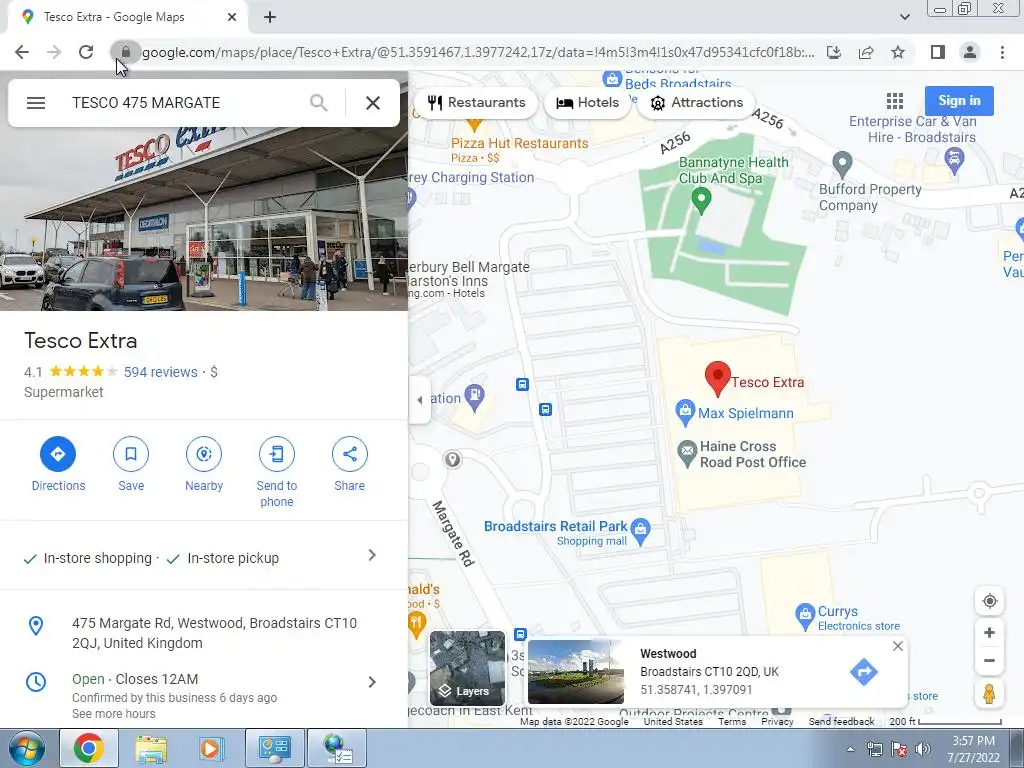Open the 594 reviews link
Viewport: 1024px width, 768px height.
(161, 372)
